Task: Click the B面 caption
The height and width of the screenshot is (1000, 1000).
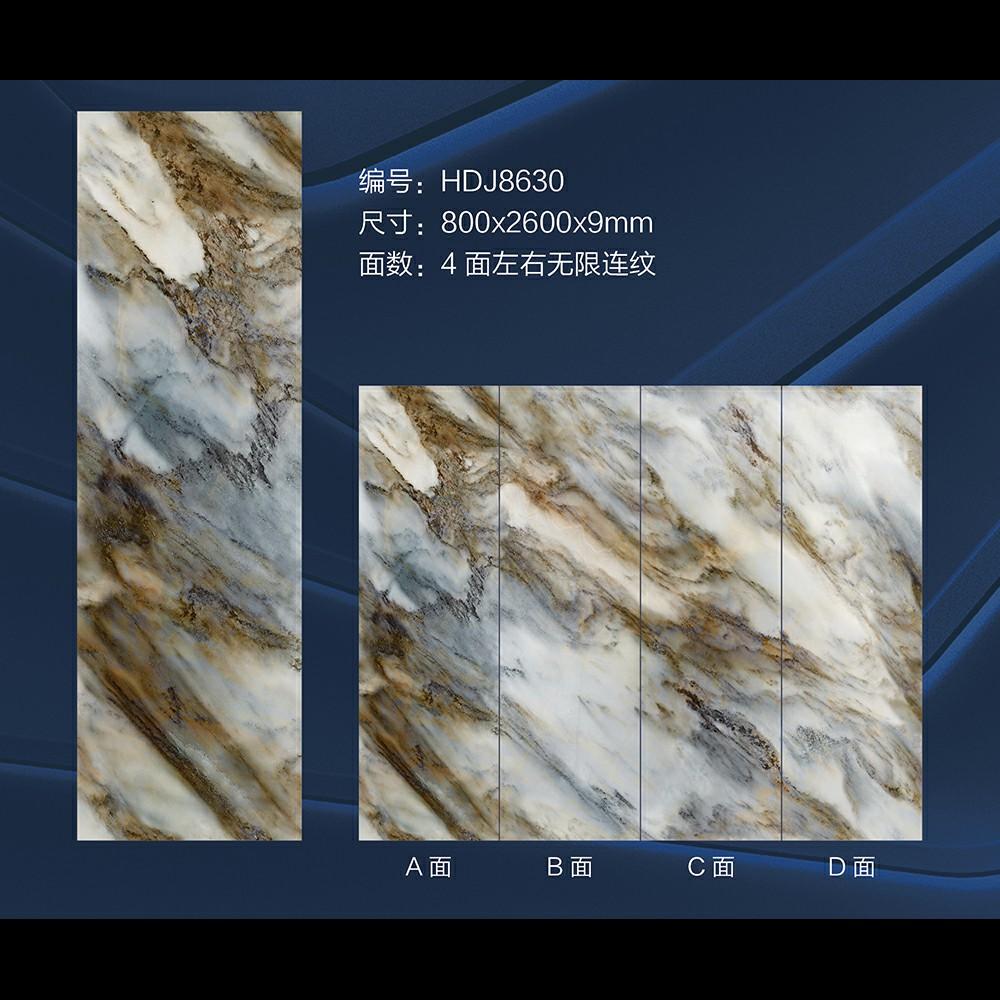Action: coord(570,867)
